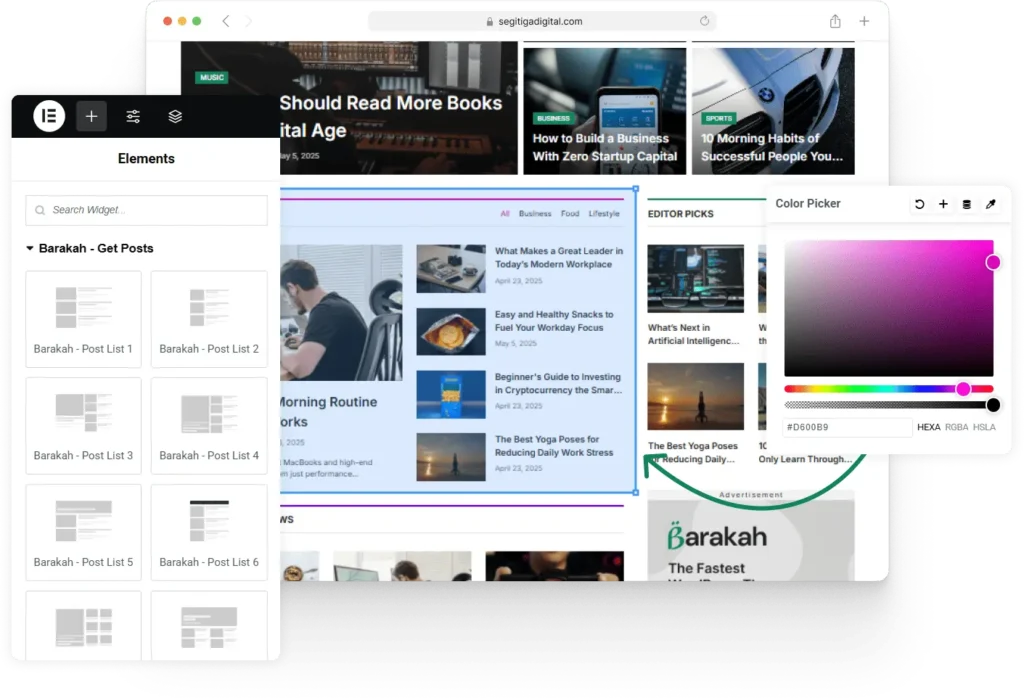Image resolution: width=1024 pixels, height=698 pixels.
Task: Select the Barakah - Post List 6 widget
Action: (209, 532)
